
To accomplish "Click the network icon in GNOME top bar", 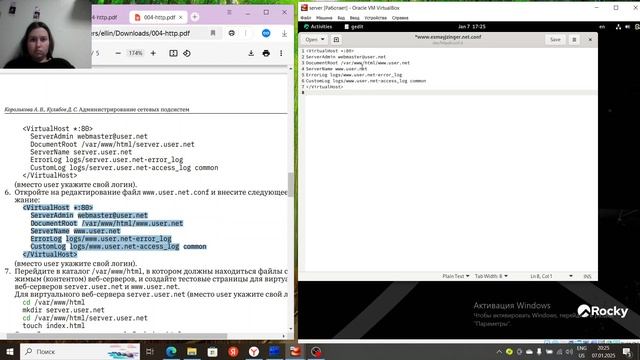I will click(618, 27).
